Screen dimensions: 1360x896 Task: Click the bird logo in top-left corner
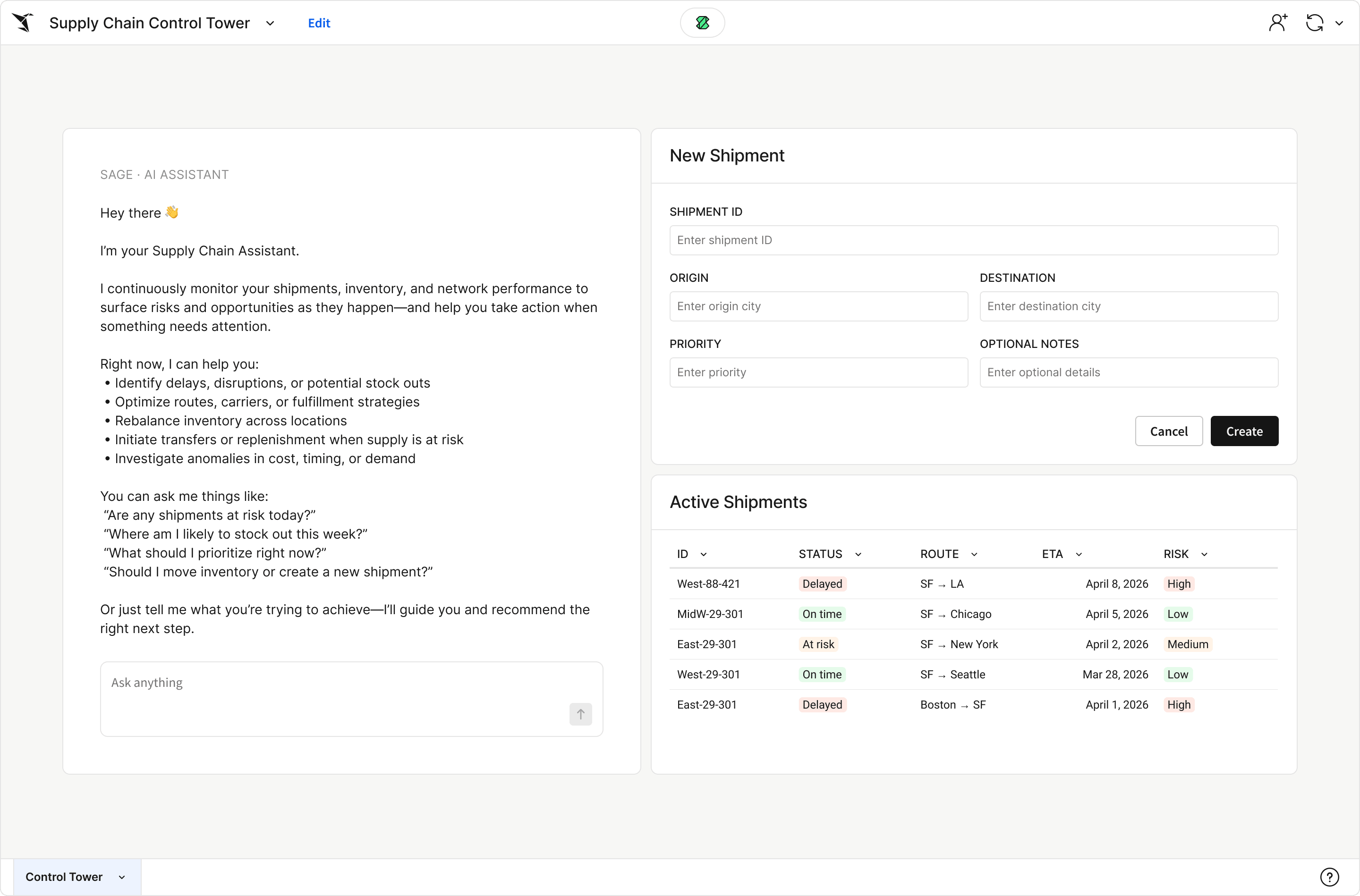tap(24, 23)
